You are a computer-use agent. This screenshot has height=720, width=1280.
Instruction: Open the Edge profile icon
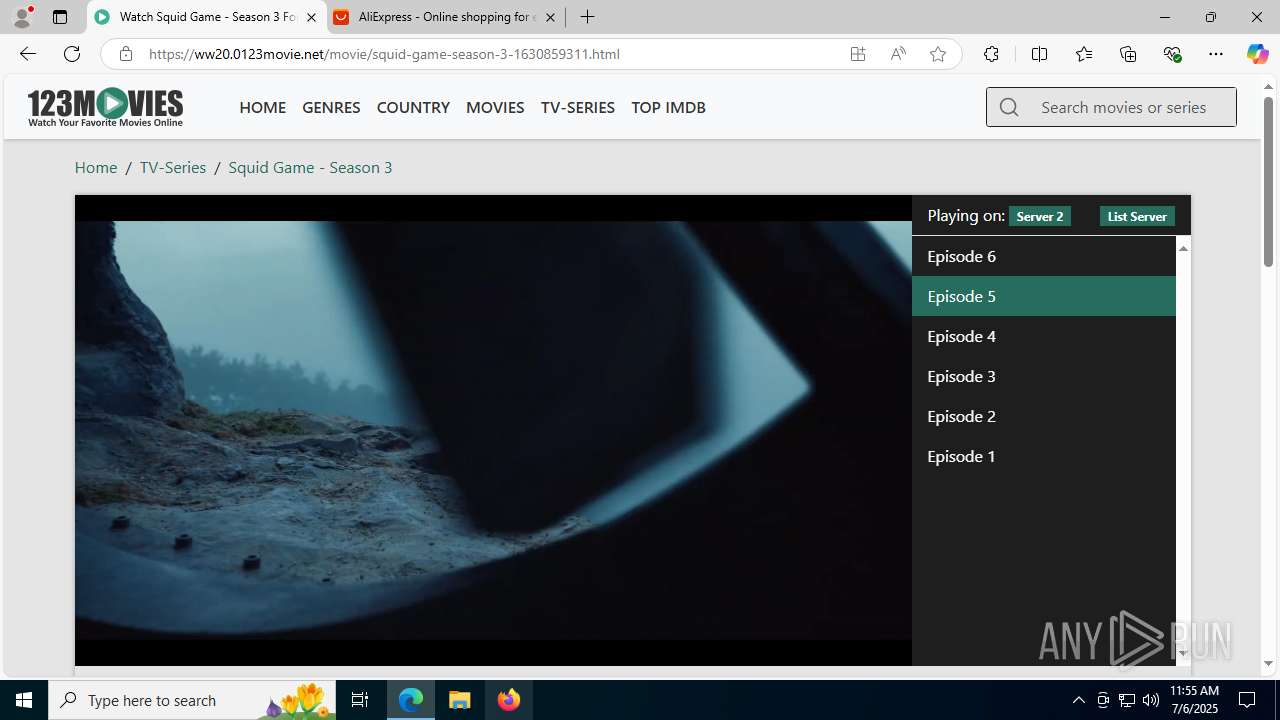22,17
